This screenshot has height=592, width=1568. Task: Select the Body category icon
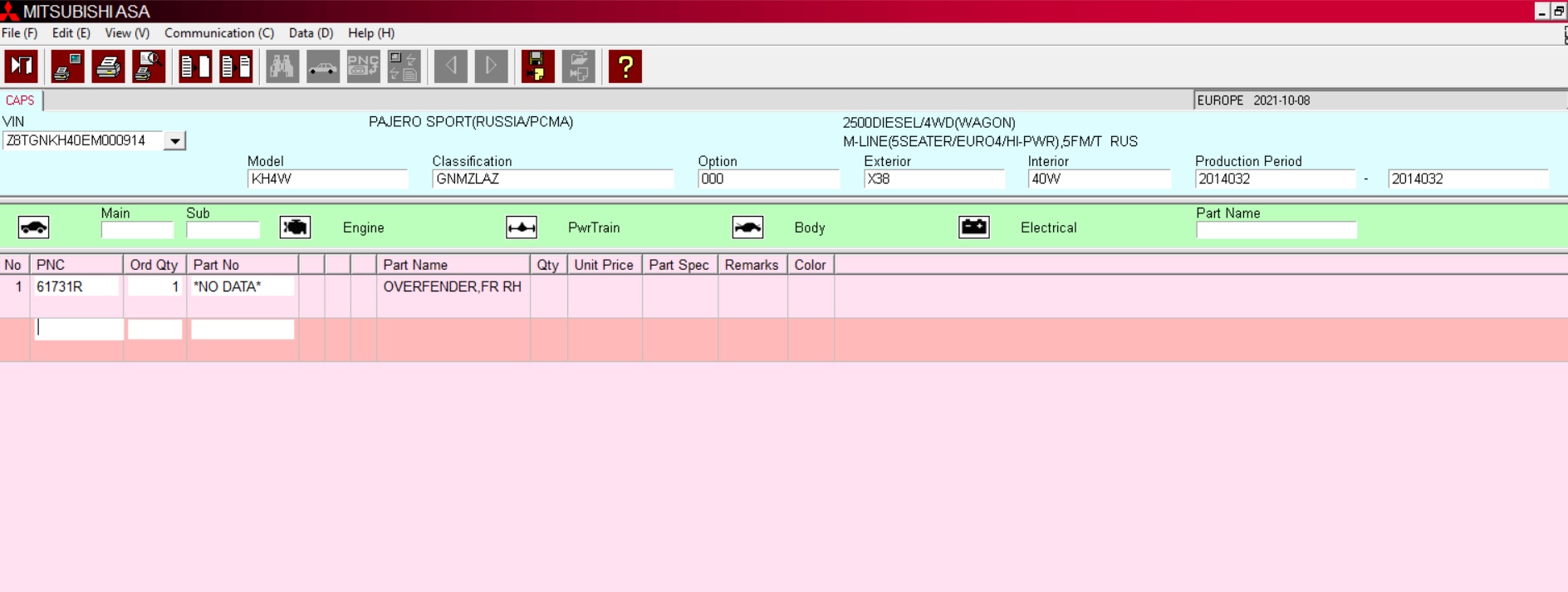click(747, 228)
